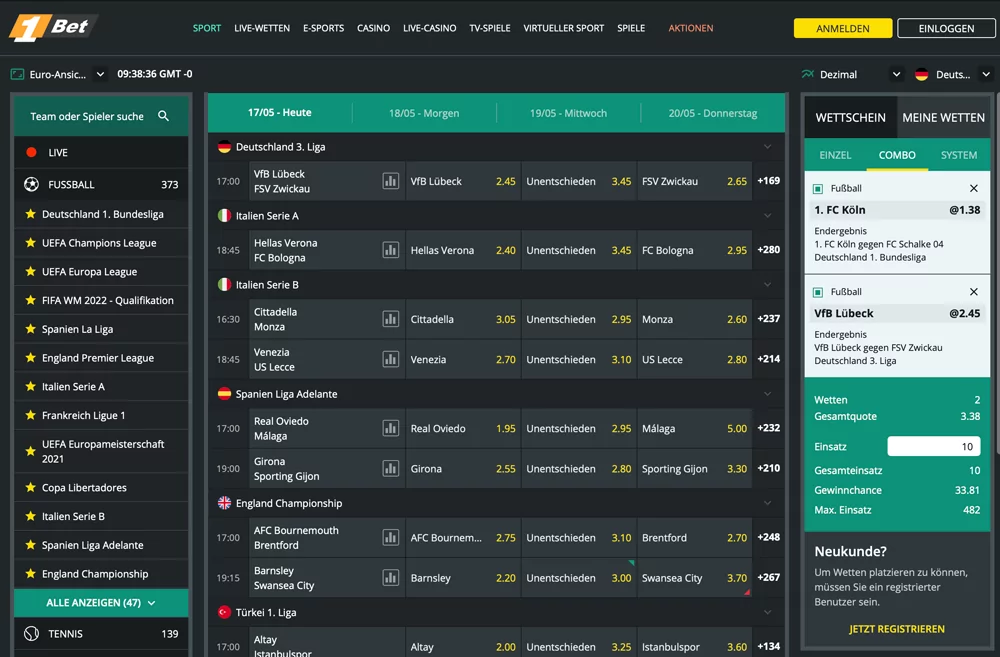1000x657 pixels.
Task: Collapse Italien Serie B section
Action: 767,284
